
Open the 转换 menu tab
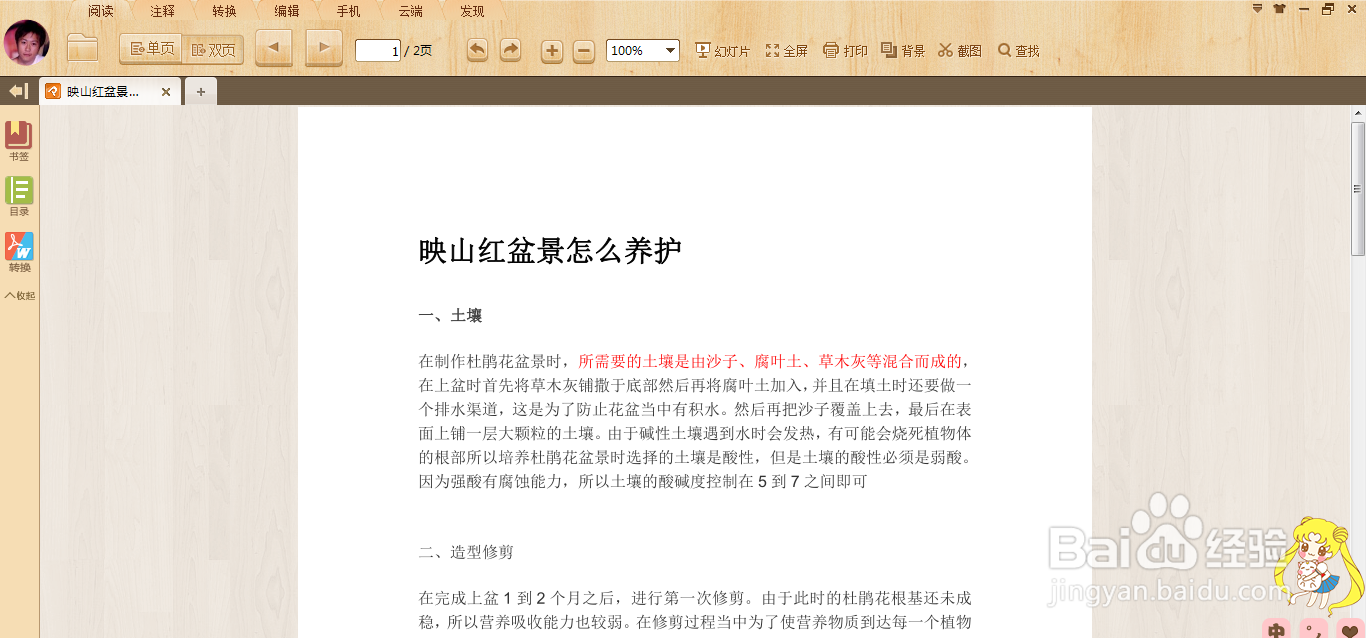coord(224,11)
